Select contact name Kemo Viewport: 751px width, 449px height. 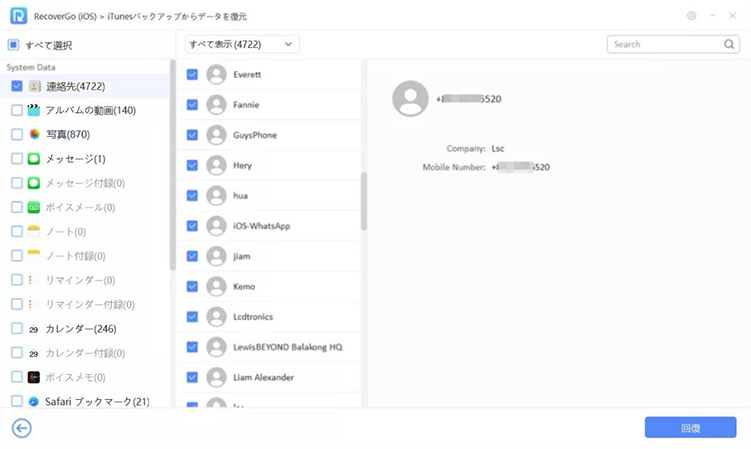coord(244,287)
